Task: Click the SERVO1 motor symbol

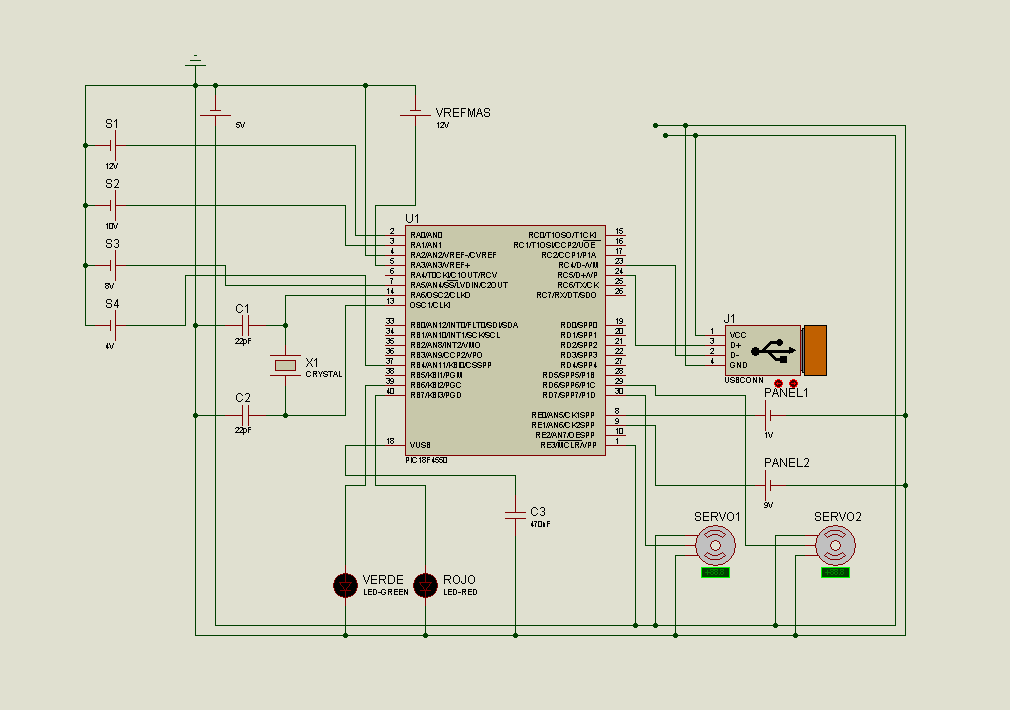Action: pyautogui.click(x=715, y=545)
